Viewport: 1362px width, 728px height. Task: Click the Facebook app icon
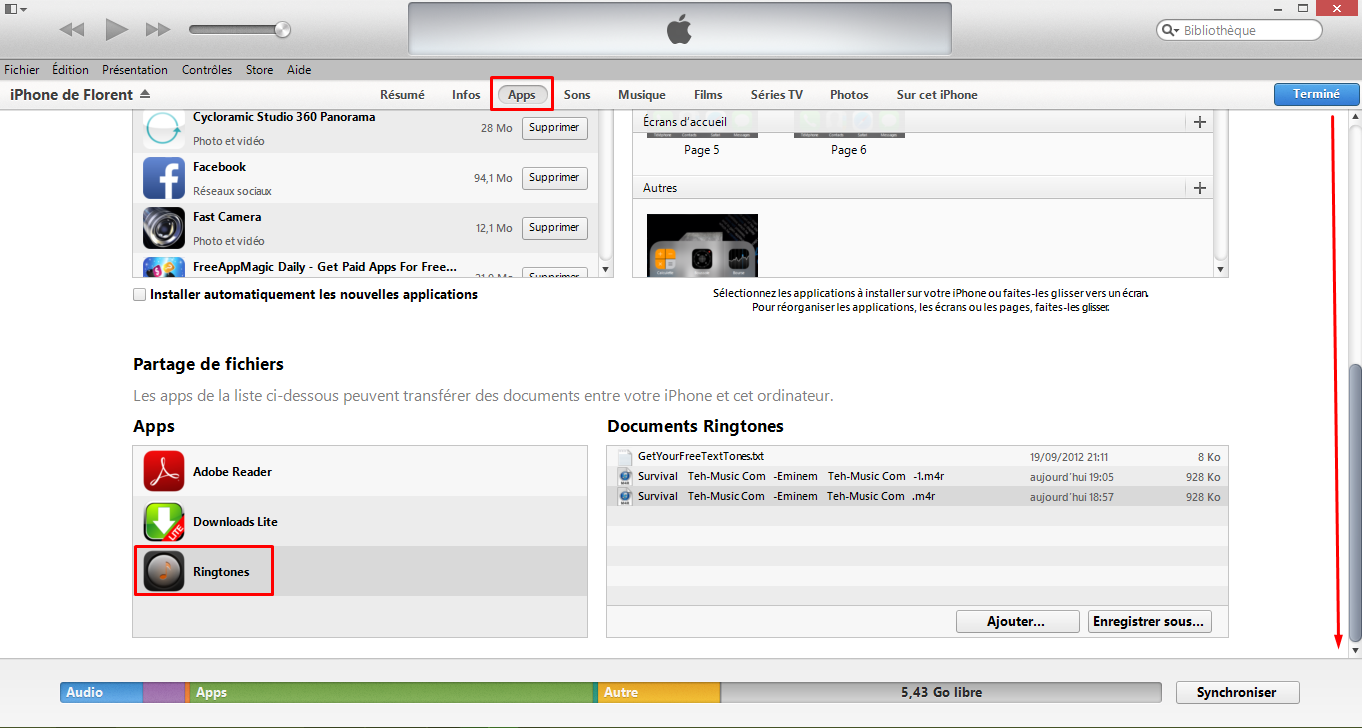[163, 178]
